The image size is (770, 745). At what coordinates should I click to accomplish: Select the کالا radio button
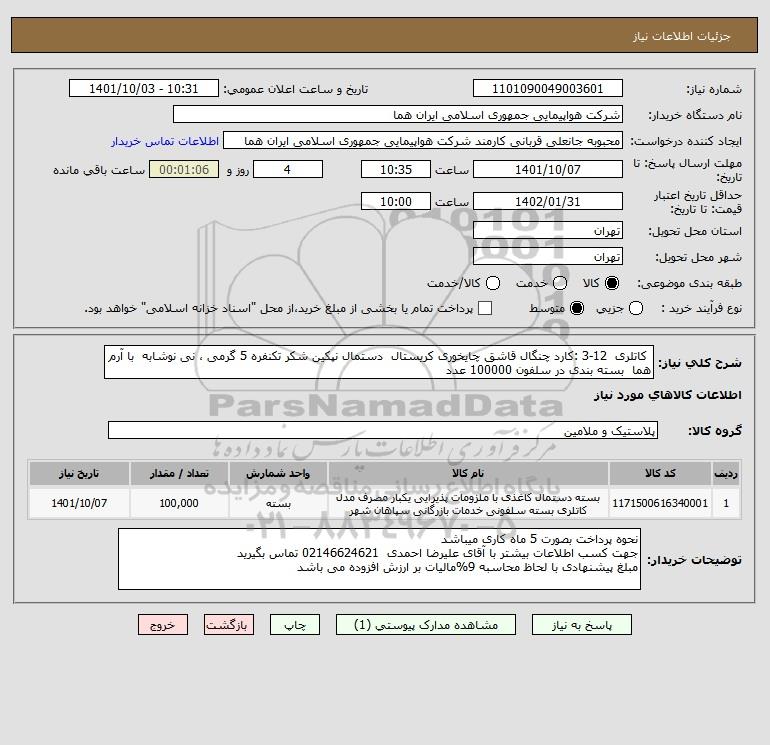click(x=612, y=283)
